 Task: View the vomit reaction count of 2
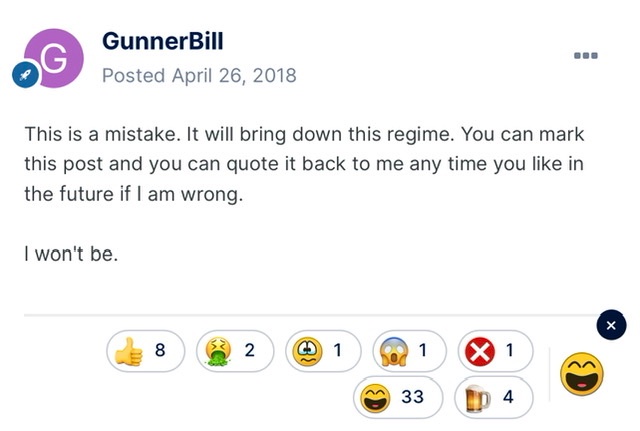(x=250, y=350)
